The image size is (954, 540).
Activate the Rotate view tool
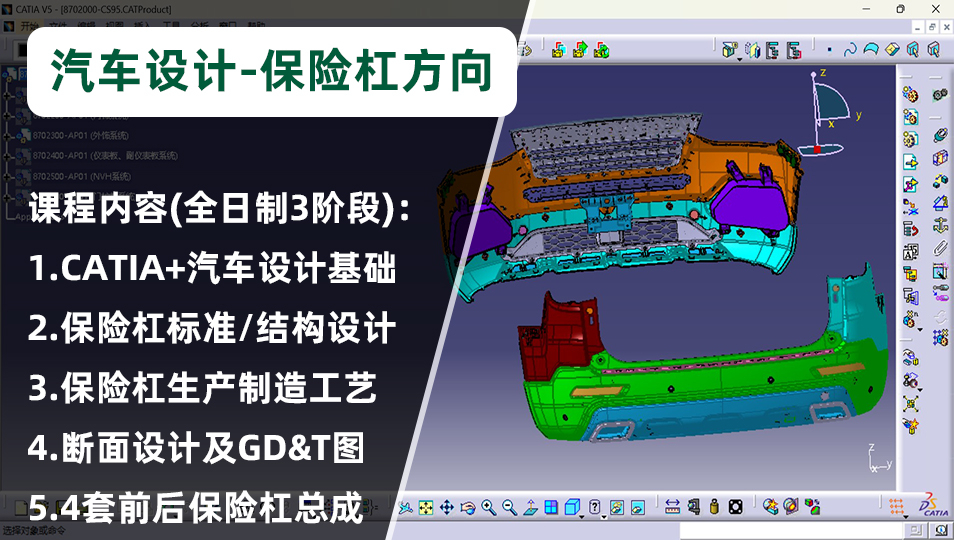[x=468, y=507]
